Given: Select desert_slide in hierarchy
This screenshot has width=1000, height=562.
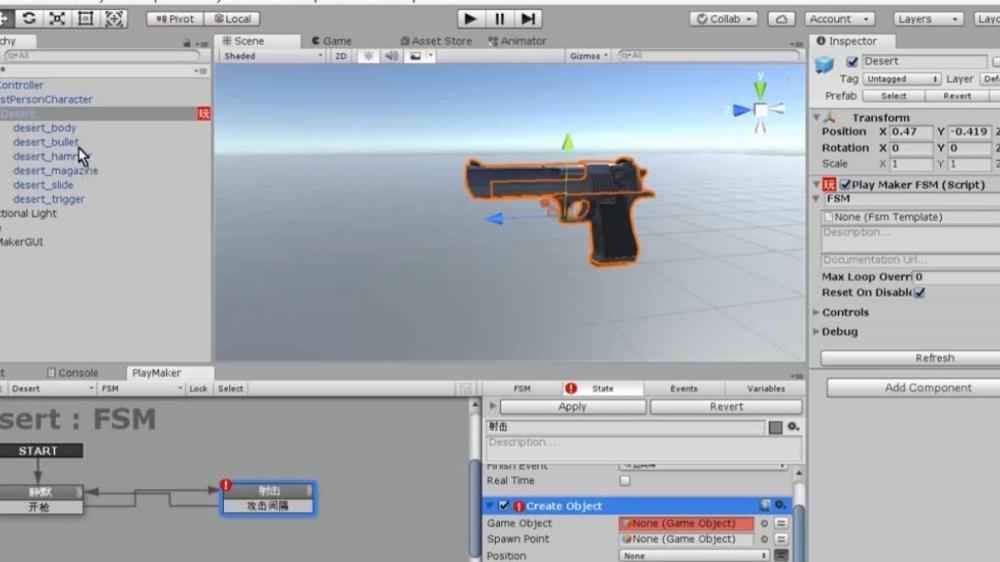Looking at the screenshot, I should point(43,184).
